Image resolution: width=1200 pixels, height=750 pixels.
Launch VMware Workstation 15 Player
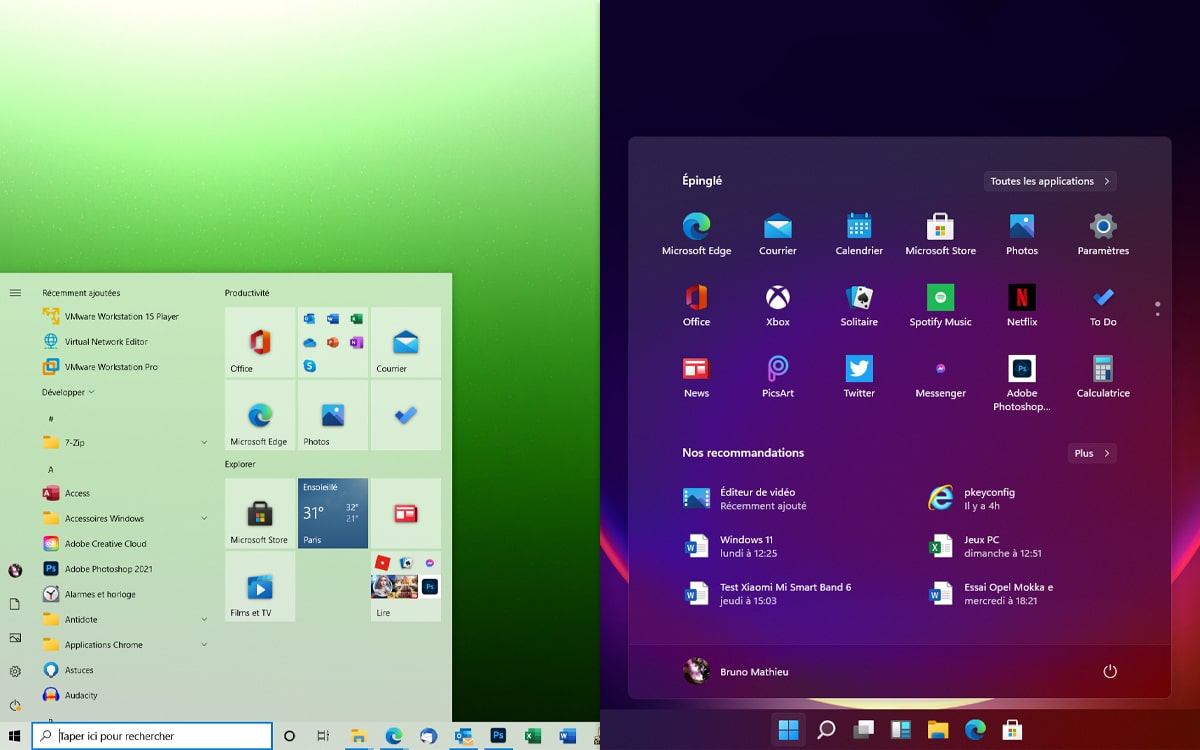pyautogui.click(x=110, y=316)
